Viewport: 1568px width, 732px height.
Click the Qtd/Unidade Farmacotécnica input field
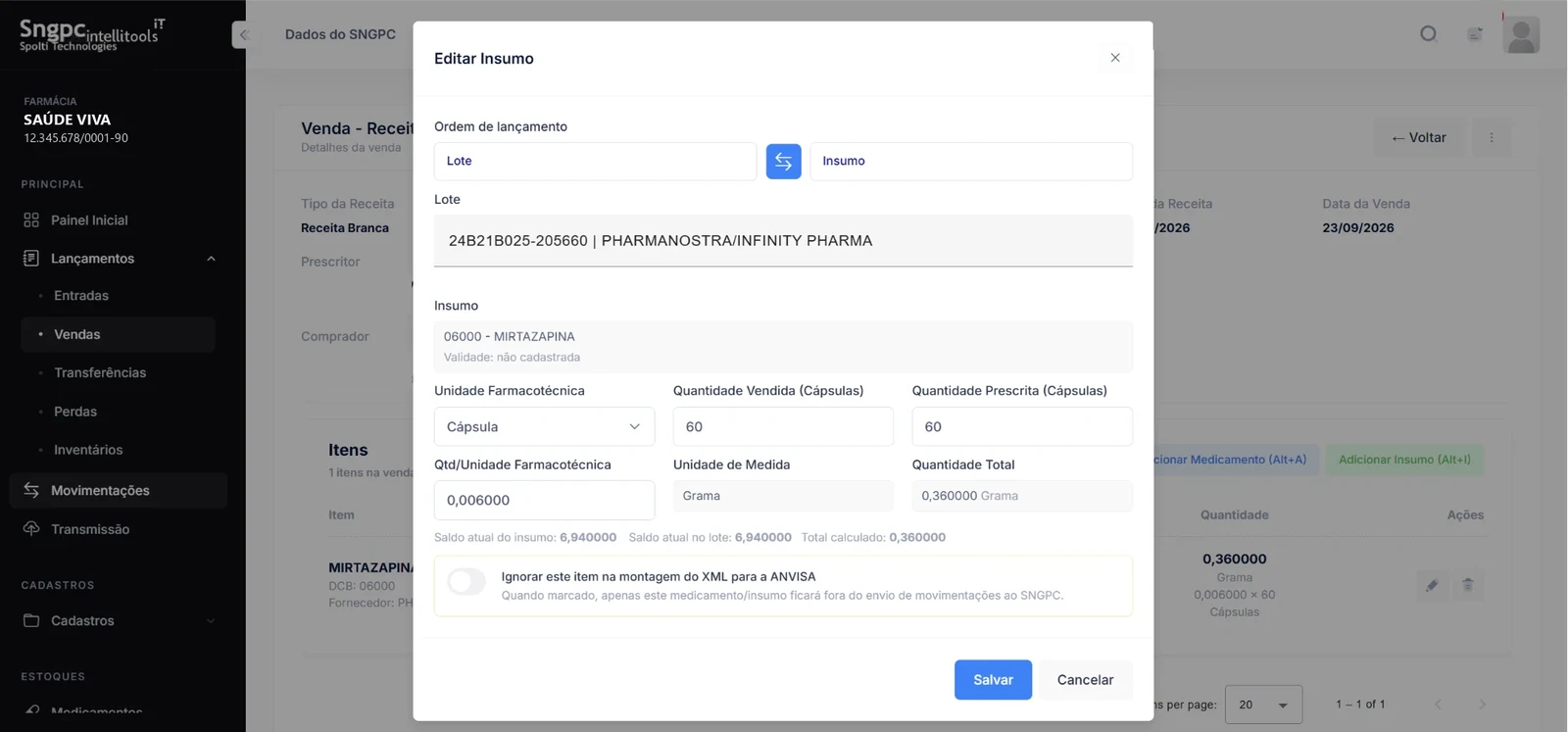(x=544, y=501)
